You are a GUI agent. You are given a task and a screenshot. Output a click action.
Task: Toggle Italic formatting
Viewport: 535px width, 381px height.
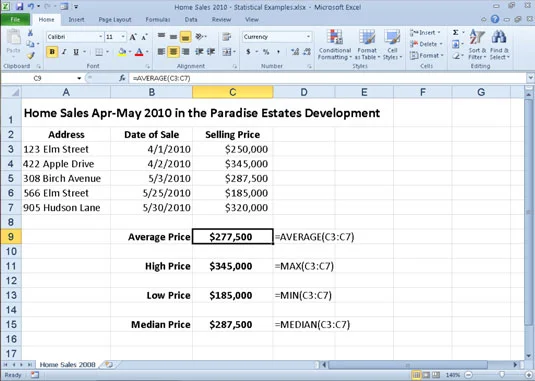click(64, 52)
